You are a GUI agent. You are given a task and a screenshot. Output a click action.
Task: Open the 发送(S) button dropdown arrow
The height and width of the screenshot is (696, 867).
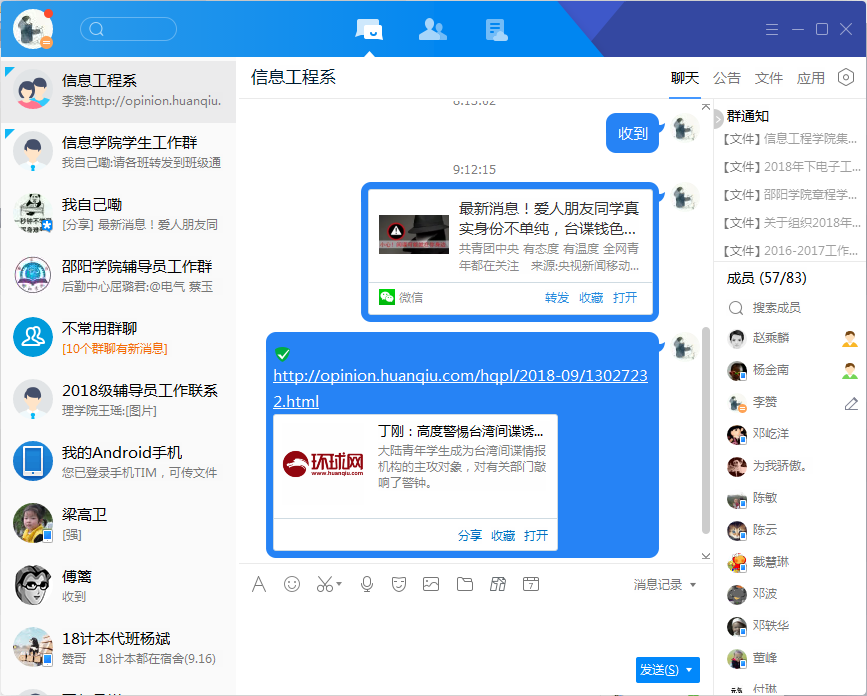(690, 670)
